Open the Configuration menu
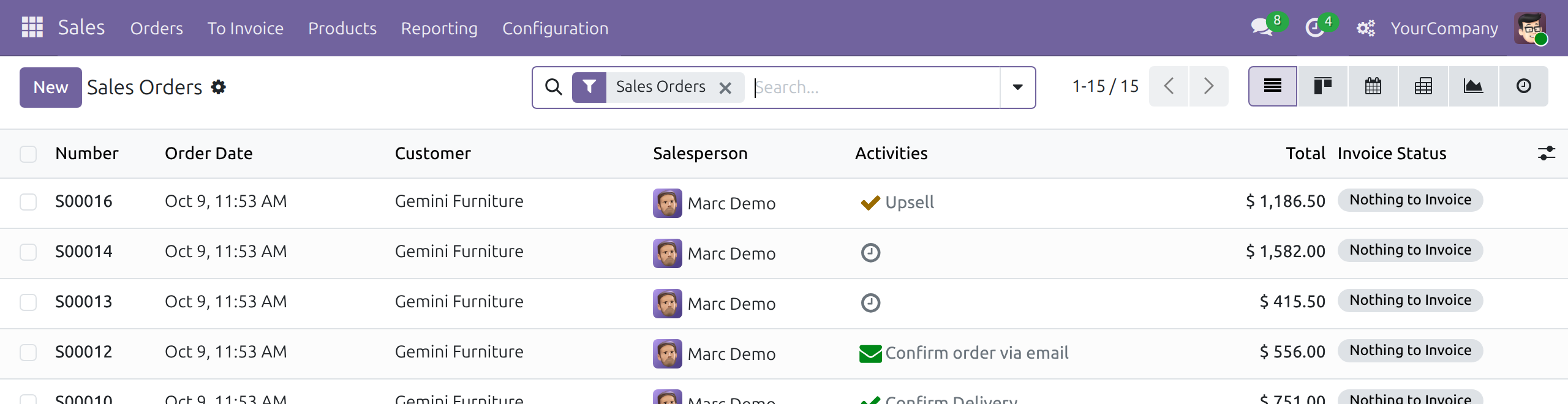1568x404 pixels. tap(556, 28)
